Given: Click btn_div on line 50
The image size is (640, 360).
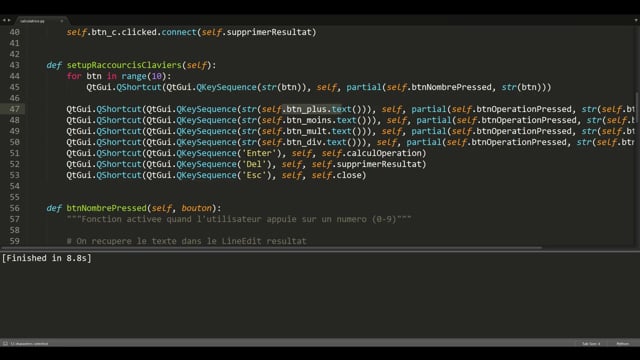Looking at the screenshot, I should click(x=304, y=142).
